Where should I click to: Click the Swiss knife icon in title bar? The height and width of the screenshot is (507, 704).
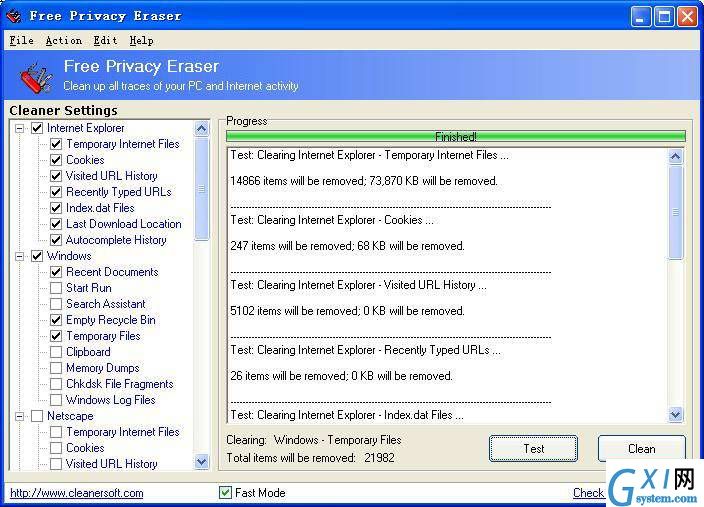pyautogui.click(x=14, y=16)
